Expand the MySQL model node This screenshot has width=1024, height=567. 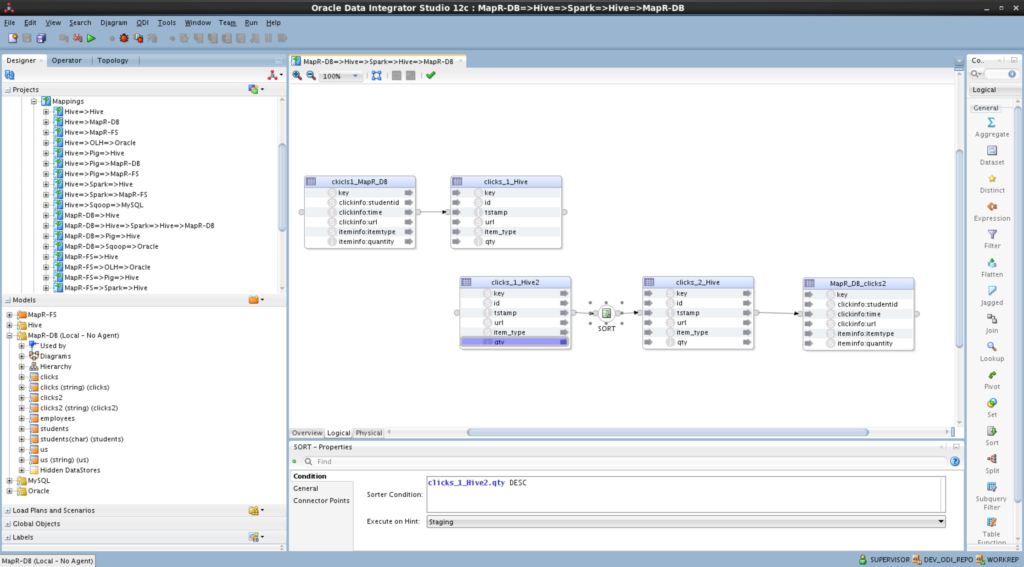tap(10, 481)
